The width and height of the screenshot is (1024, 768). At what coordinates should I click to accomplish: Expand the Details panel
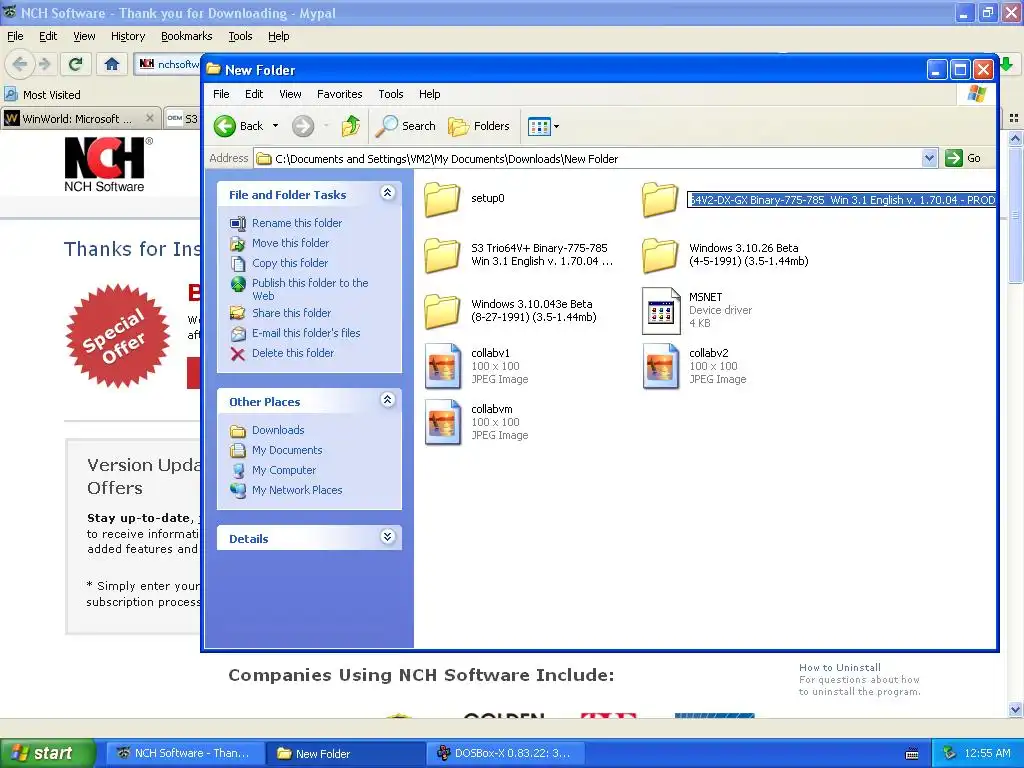387,537
